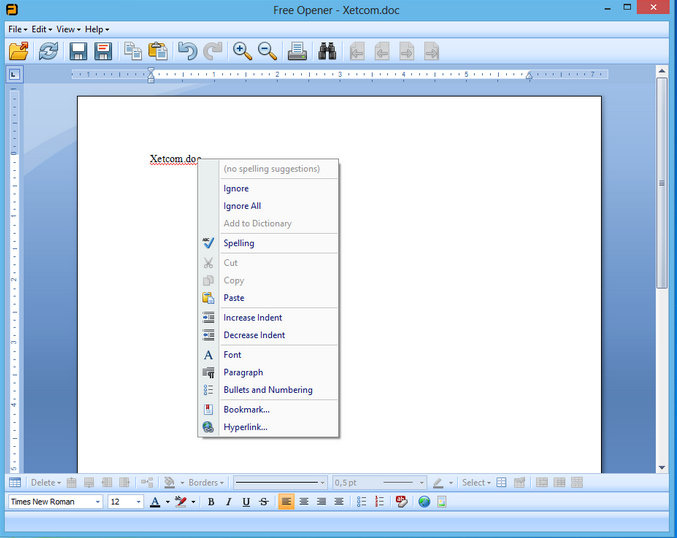The width and height of the screenshot is (677, 538).
Task: Choose Ignore in context menu
Action: point(268,188)
